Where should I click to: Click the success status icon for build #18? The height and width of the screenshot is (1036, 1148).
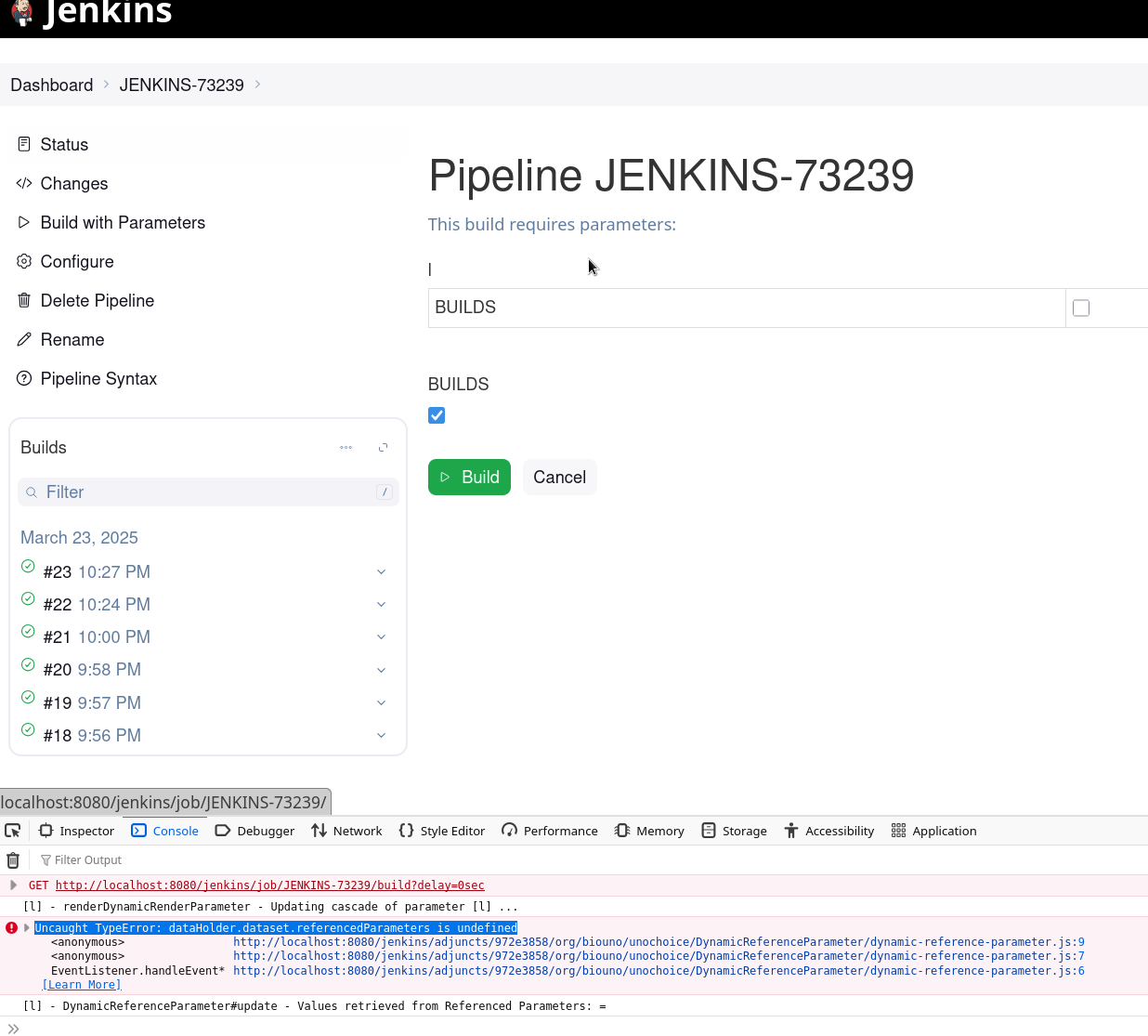coord(28,729)
